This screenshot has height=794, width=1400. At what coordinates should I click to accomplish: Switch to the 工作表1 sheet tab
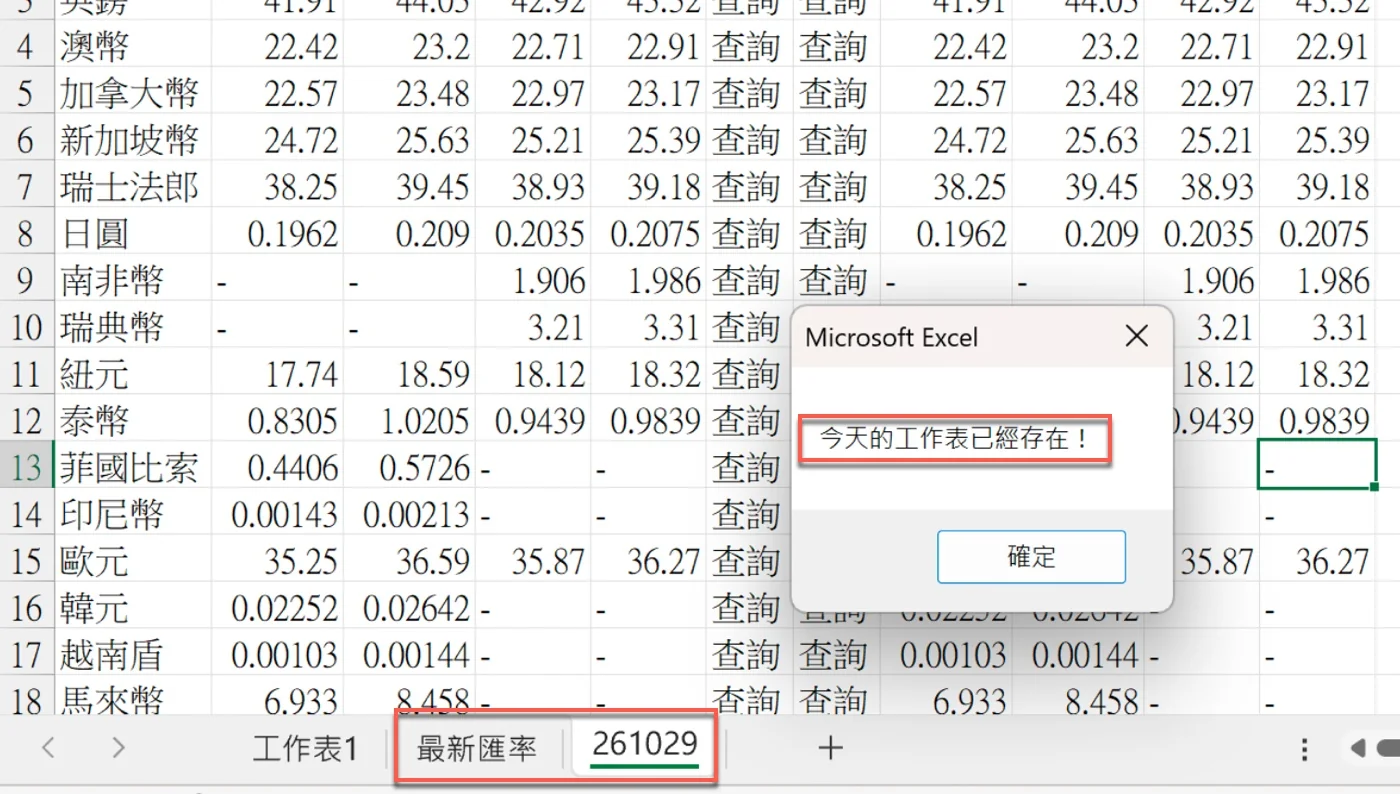pyautogui.click(x=304, y=749)
